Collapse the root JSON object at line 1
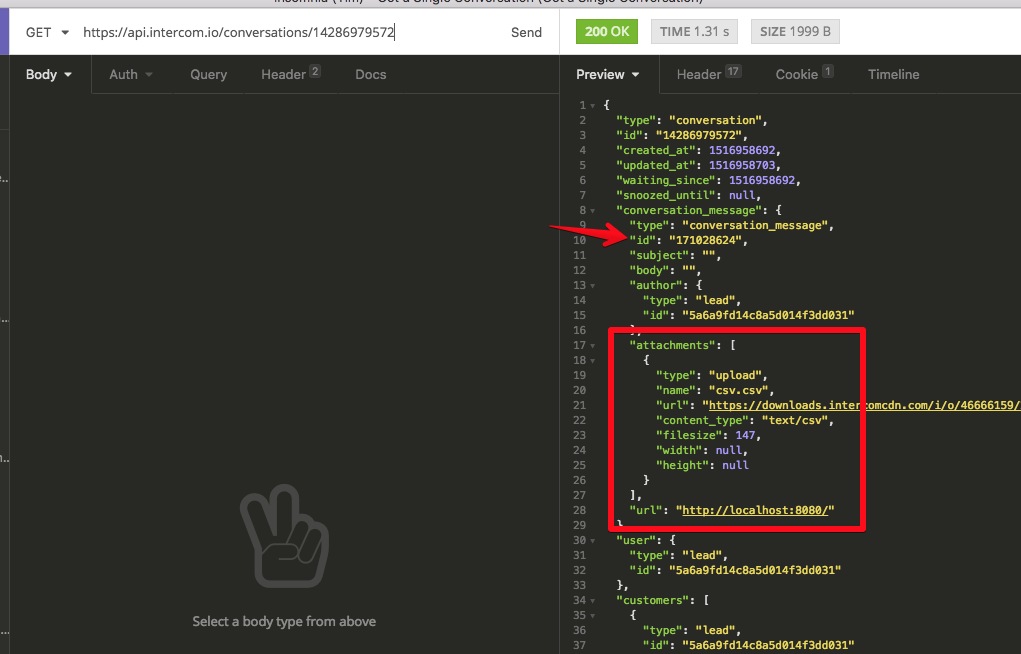Viewport: 1021px width, 654px height. pos(593,106)
